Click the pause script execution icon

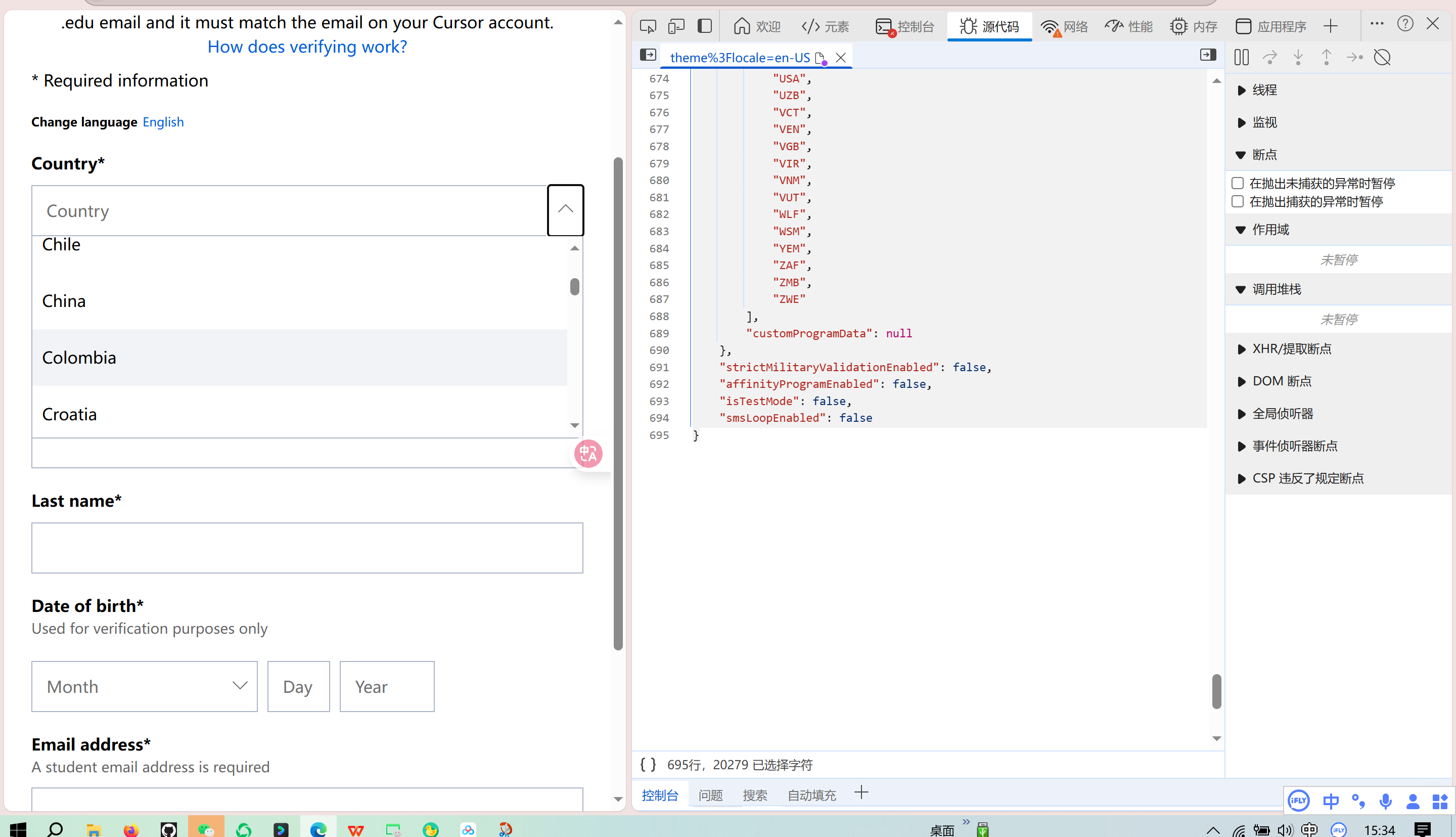(1241, 58)
